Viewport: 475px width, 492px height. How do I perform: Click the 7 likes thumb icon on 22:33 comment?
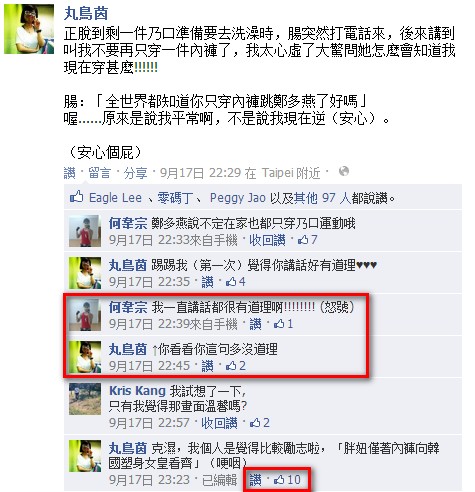pyautogui.click(x=303, y=240)
